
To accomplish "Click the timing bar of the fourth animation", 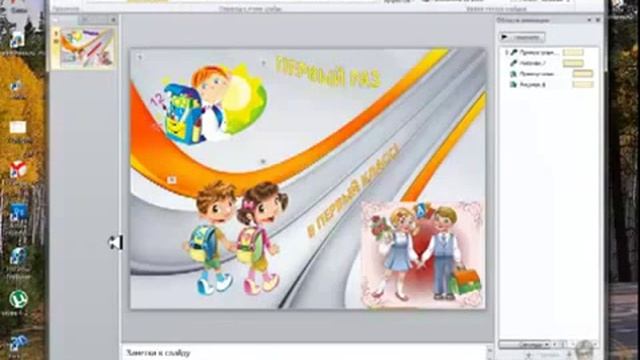I will tap(583, 84).
